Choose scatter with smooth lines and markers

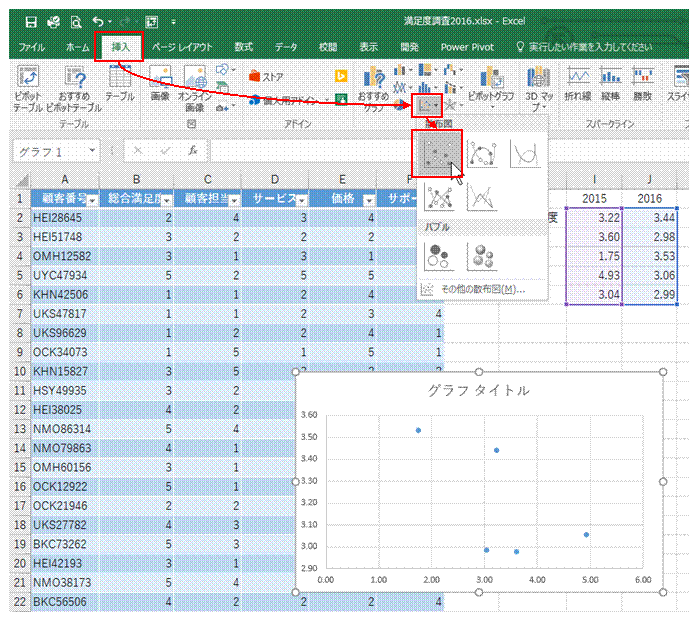pos(482,154)
